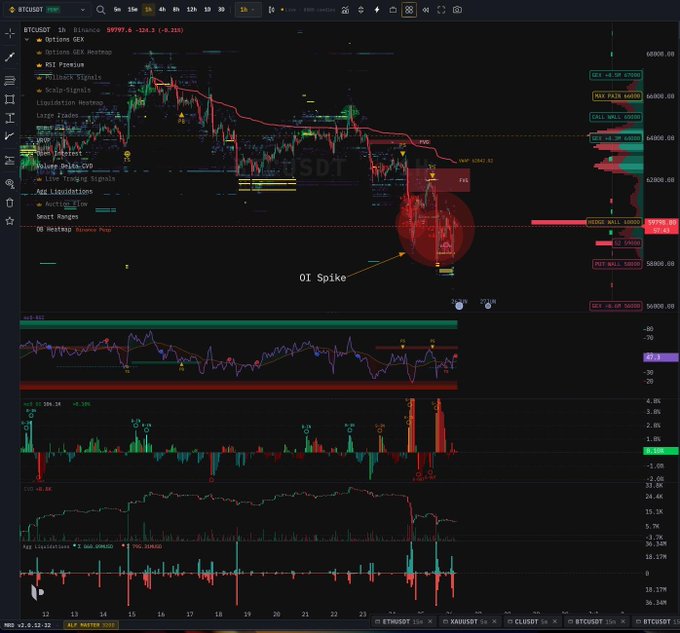Switch to the 5m timeframe

tap(117, 10)
